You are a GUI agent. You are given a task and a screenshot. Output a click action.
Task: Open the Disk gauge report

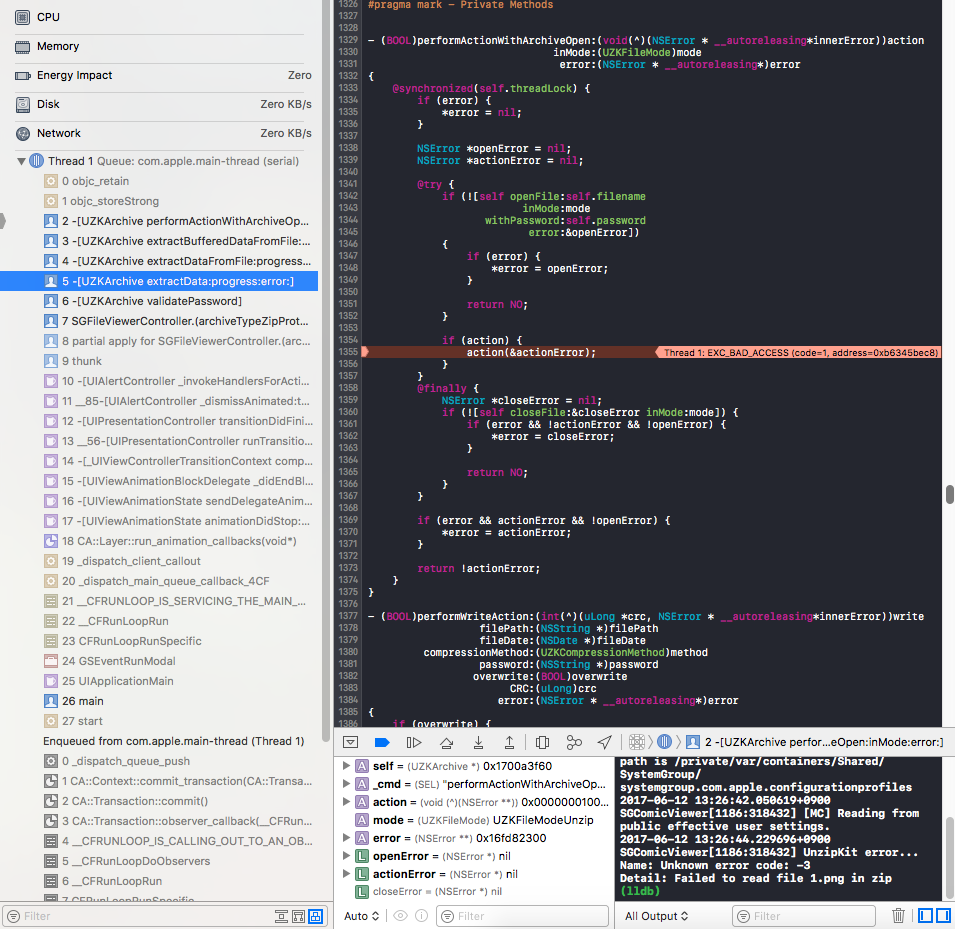tap(159, 104)
